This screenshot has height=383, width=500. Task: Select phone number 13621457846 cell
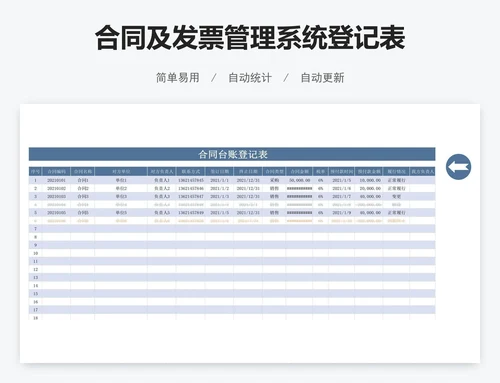[x=191, y=188]
